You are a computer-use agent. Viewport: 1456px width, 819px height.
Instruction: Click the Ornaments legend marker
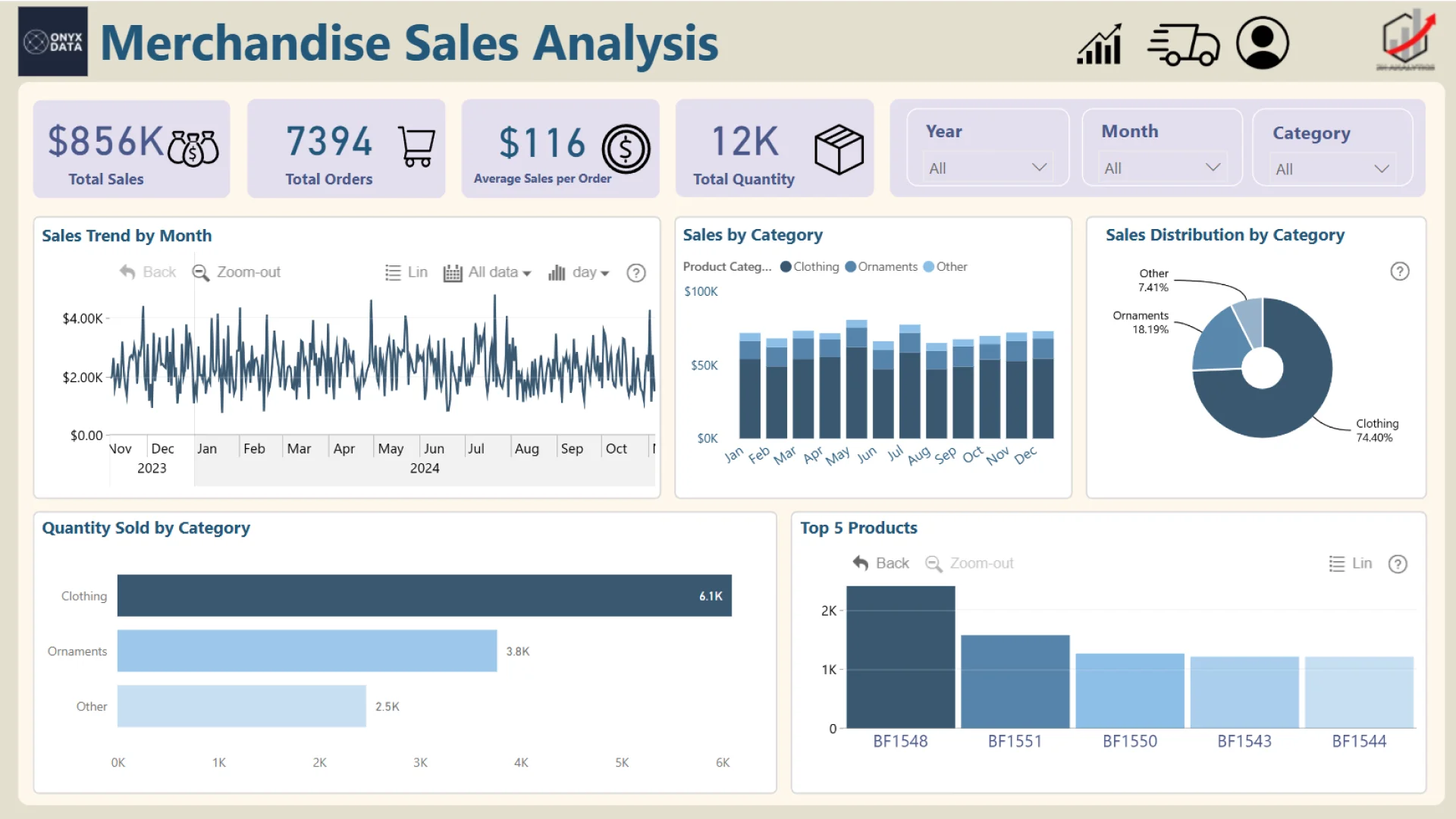(x=851, y=267)
